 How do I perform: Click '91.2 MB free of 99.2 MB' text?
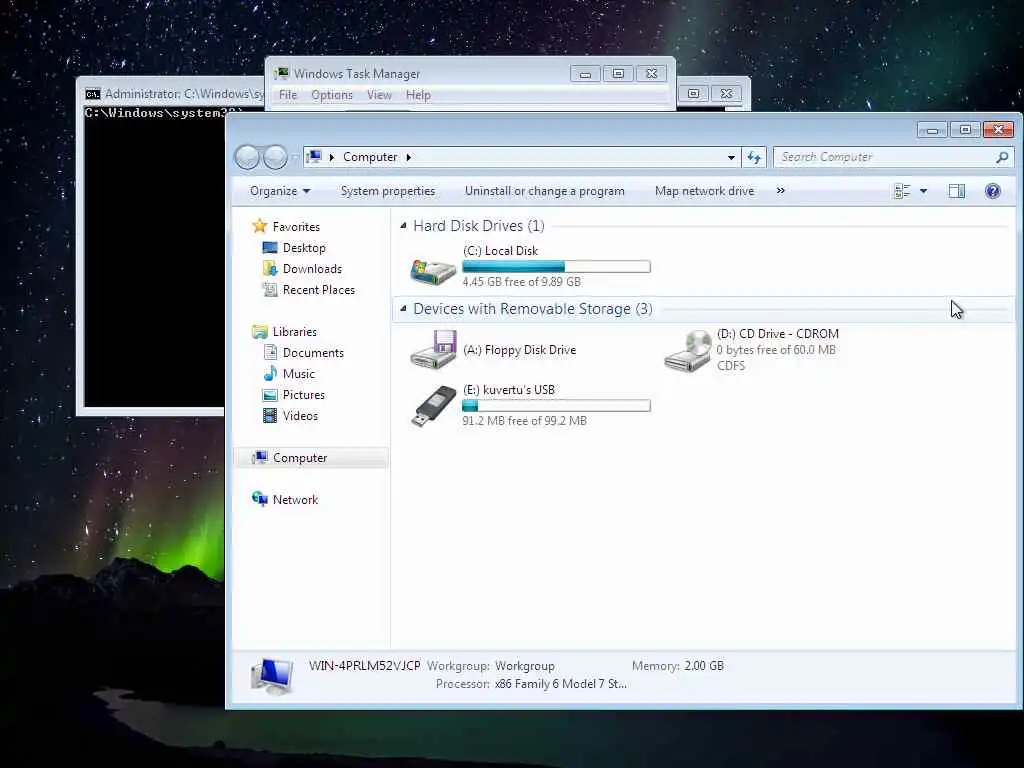(524, 421)
